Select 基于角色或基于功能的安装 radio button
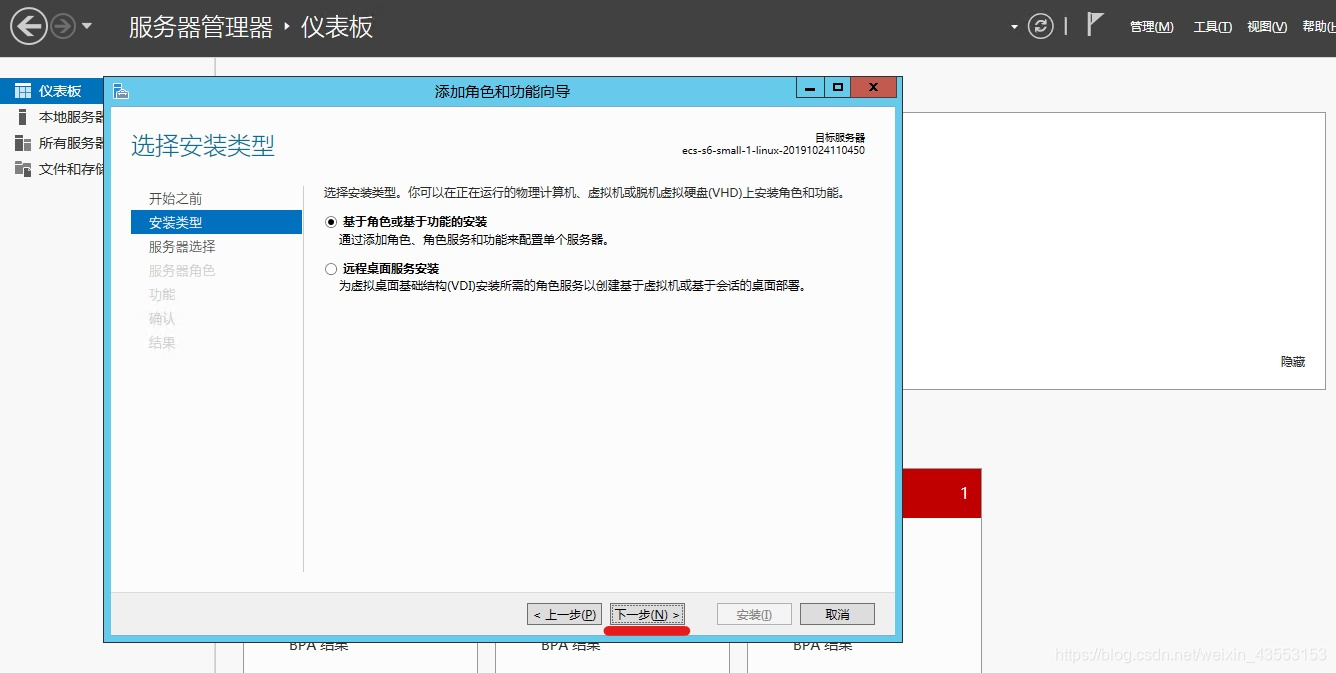This screenshot has width=1336, height=673. pos(331,222)
